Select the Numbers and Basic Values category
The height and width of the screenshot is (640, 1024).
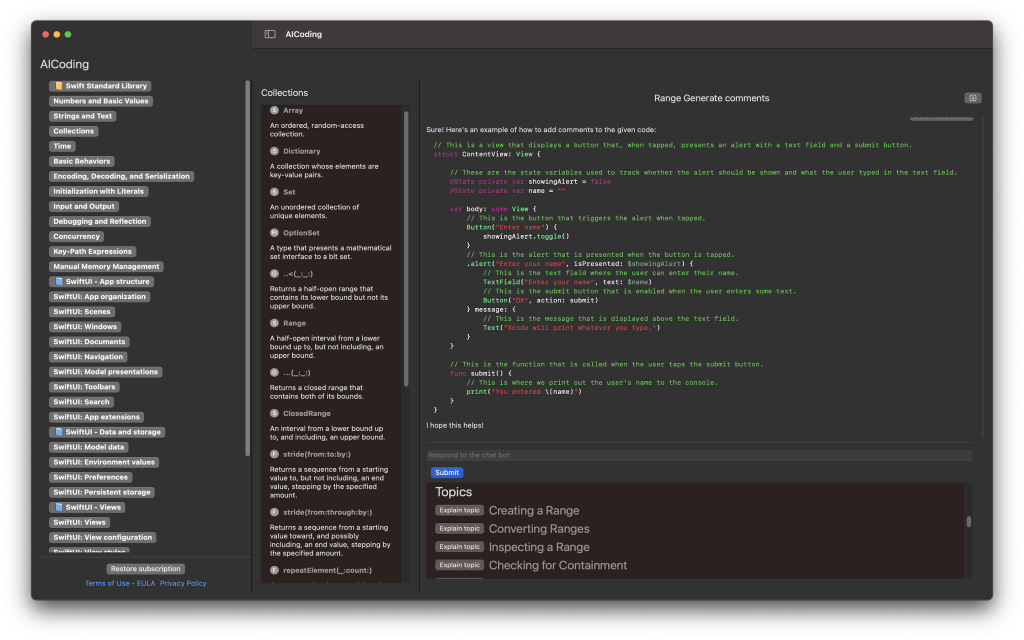[101, 101]
